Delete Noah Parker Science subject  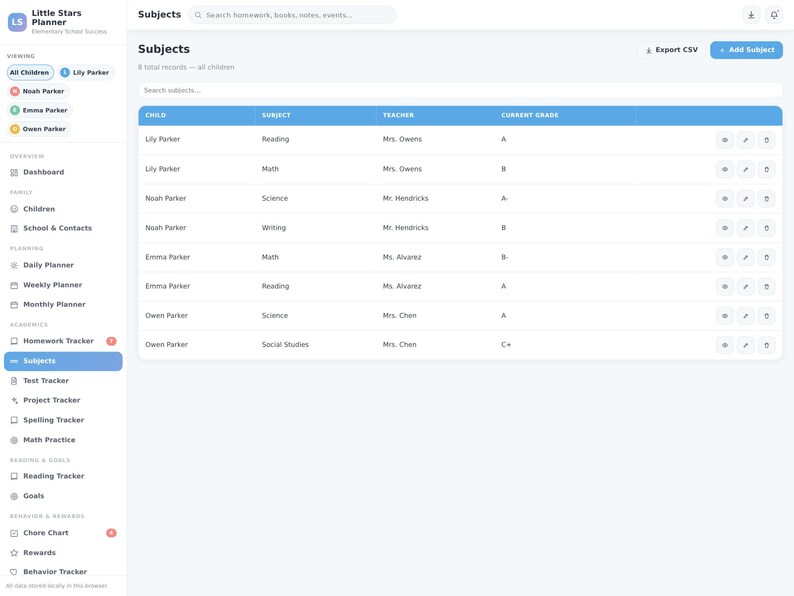click(766, 199)
